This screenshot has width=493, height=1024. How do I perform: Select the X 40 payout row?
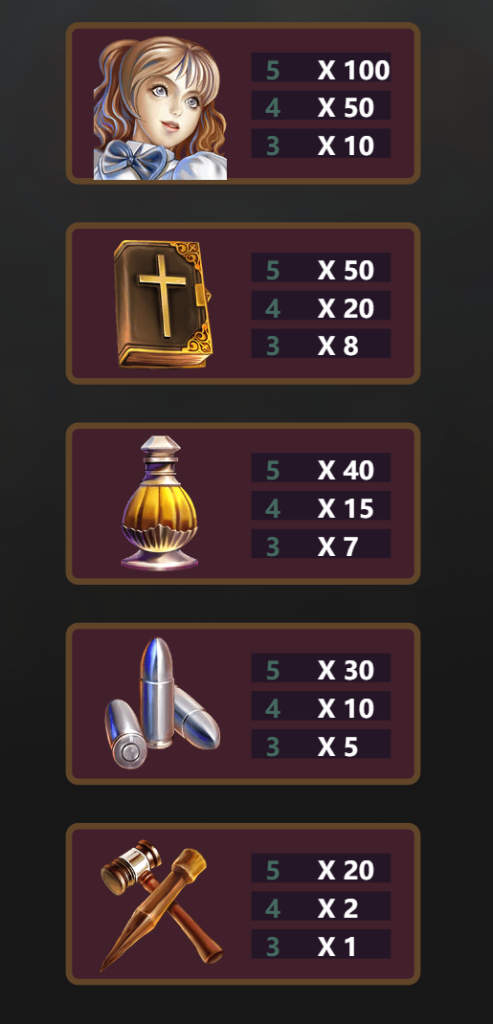coord(321,468)
